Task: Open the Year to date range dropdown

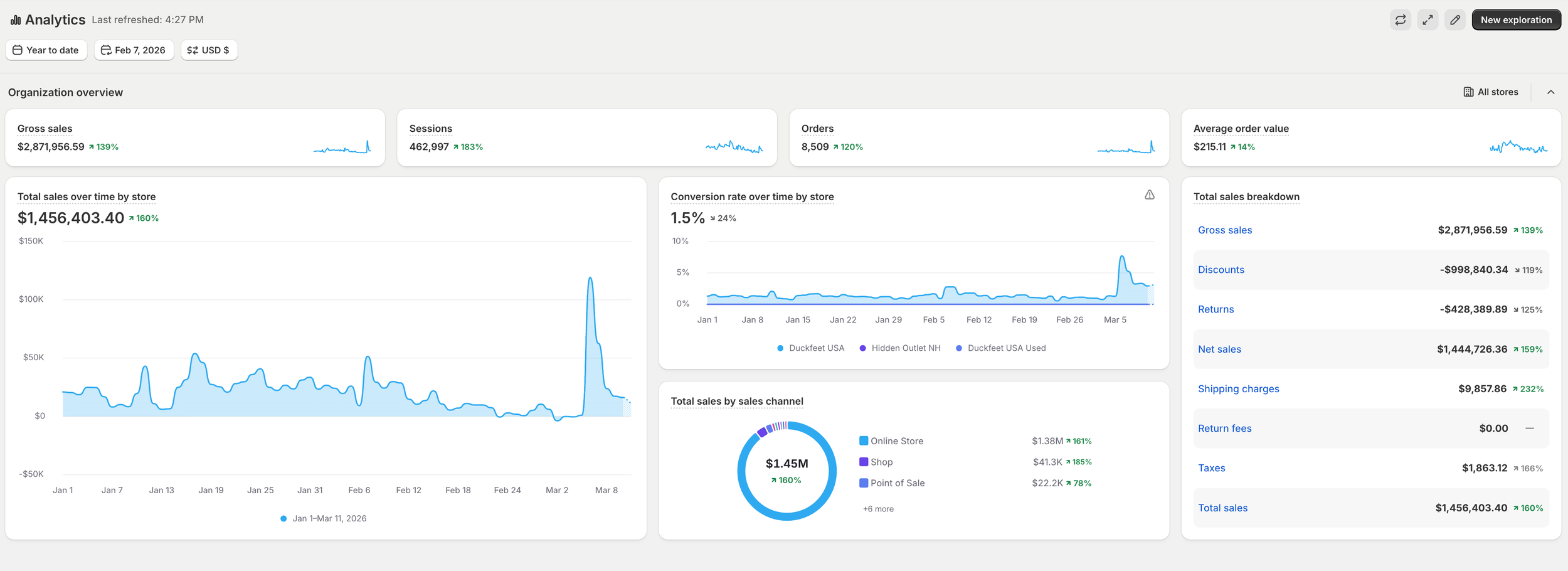Action: [x=46, y=50]
